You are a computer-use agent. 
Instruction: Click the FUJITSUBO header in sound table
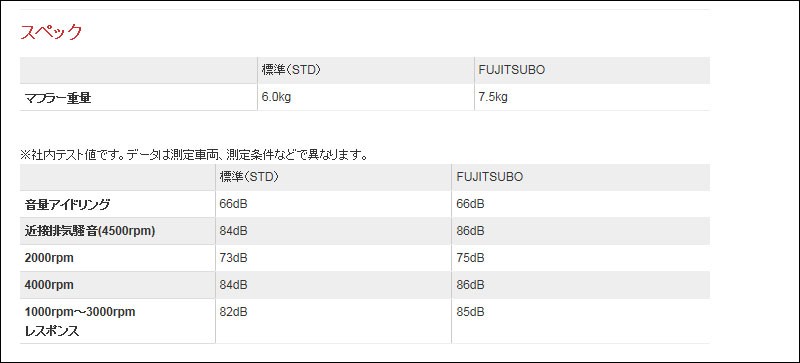point(490,177)
